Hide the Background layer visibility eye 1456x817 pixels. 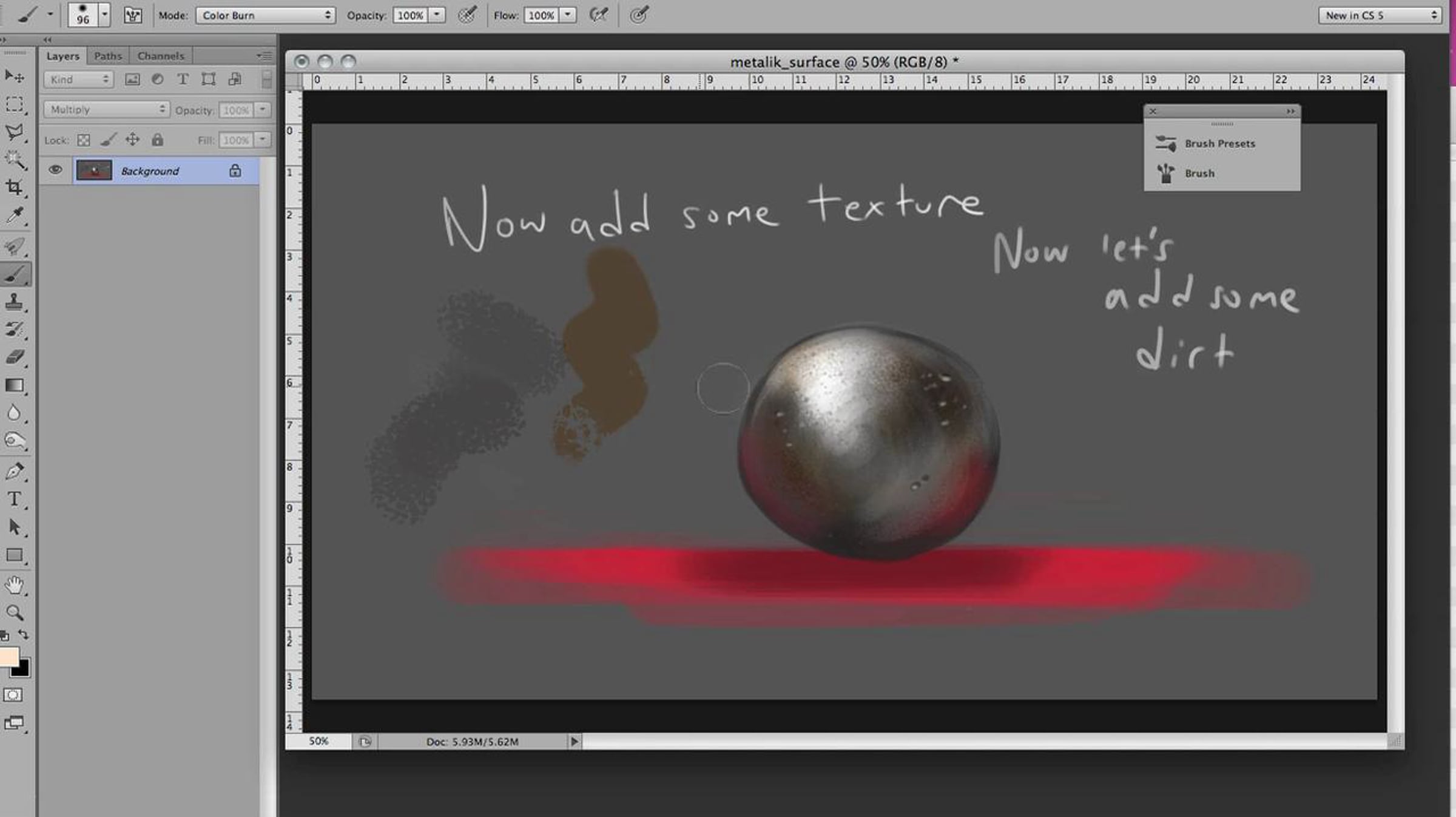pyautogui.click(x=55, y=170)
